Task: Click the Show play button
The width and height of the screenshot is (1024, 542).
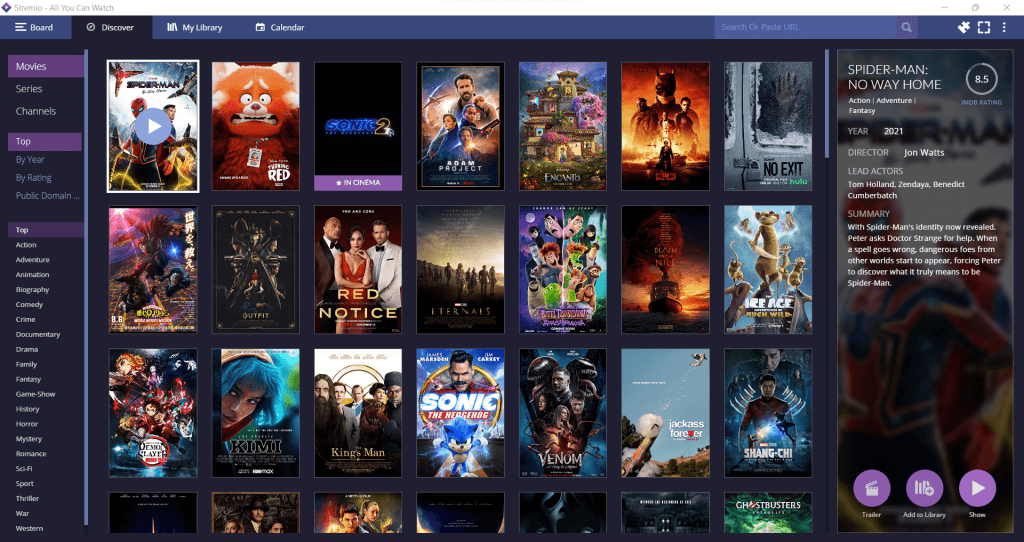Action: (x=977, y=488)
